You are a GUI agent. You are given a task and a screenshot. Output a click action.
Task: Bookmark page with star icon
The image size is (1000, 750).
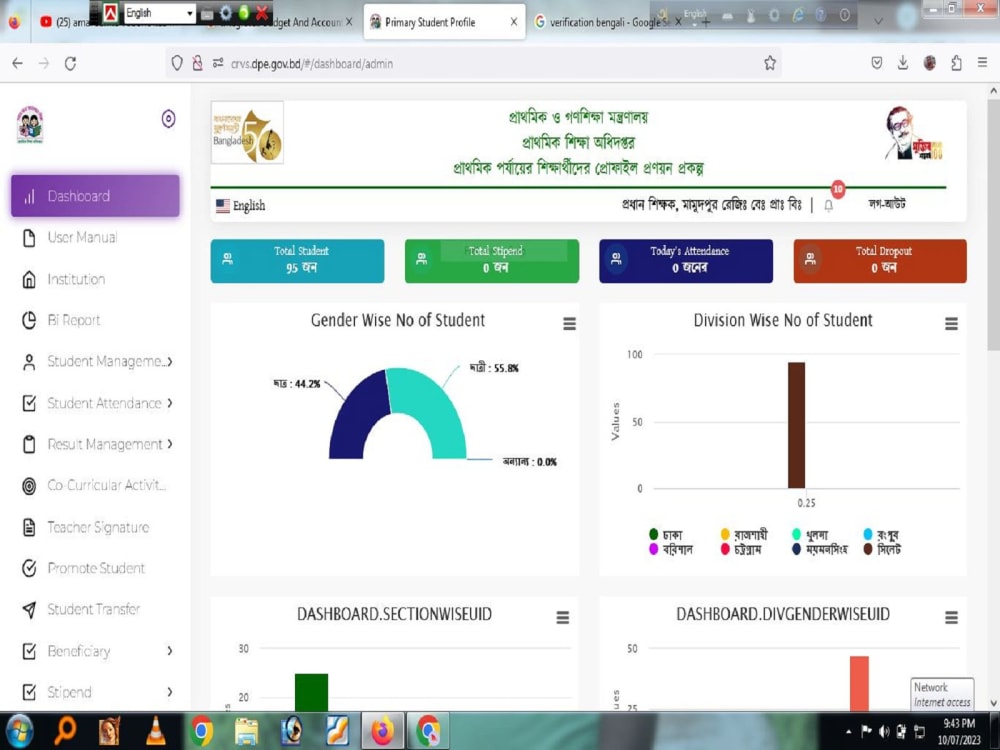pyautogui.click(x=770, y=63)
